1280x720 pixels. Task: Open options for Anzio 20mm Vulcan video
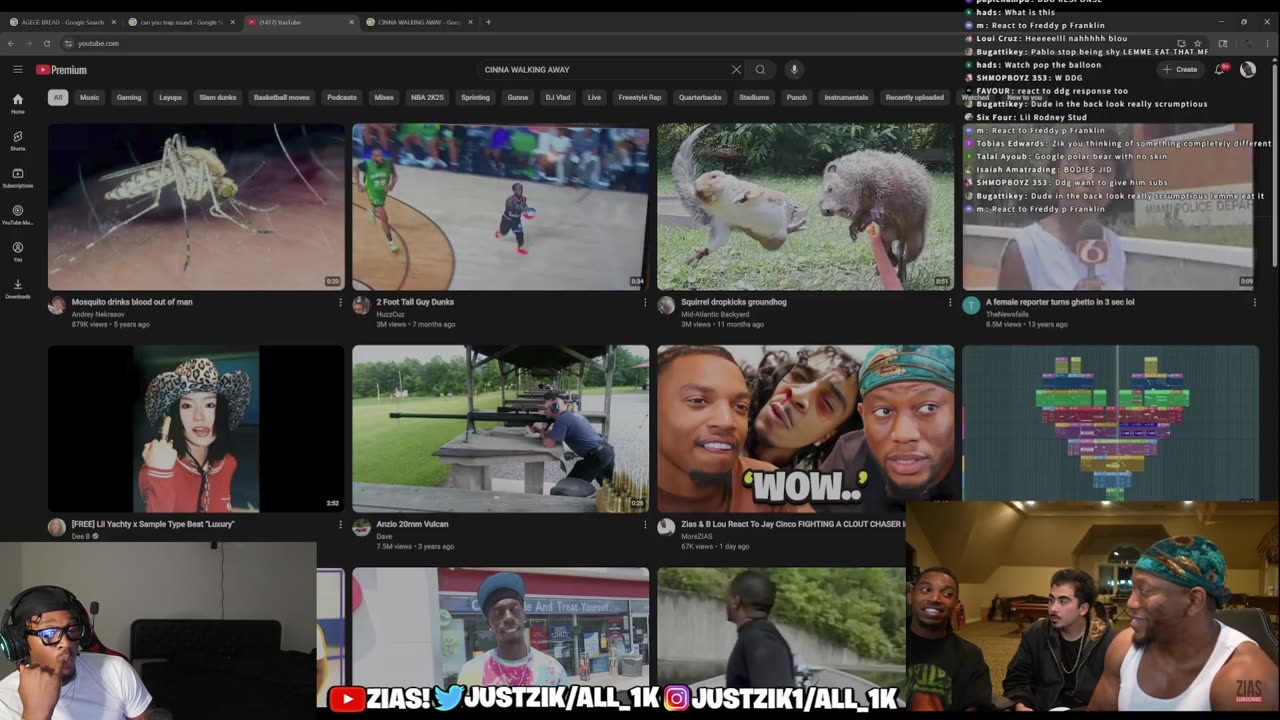click(x=644, y=524)
